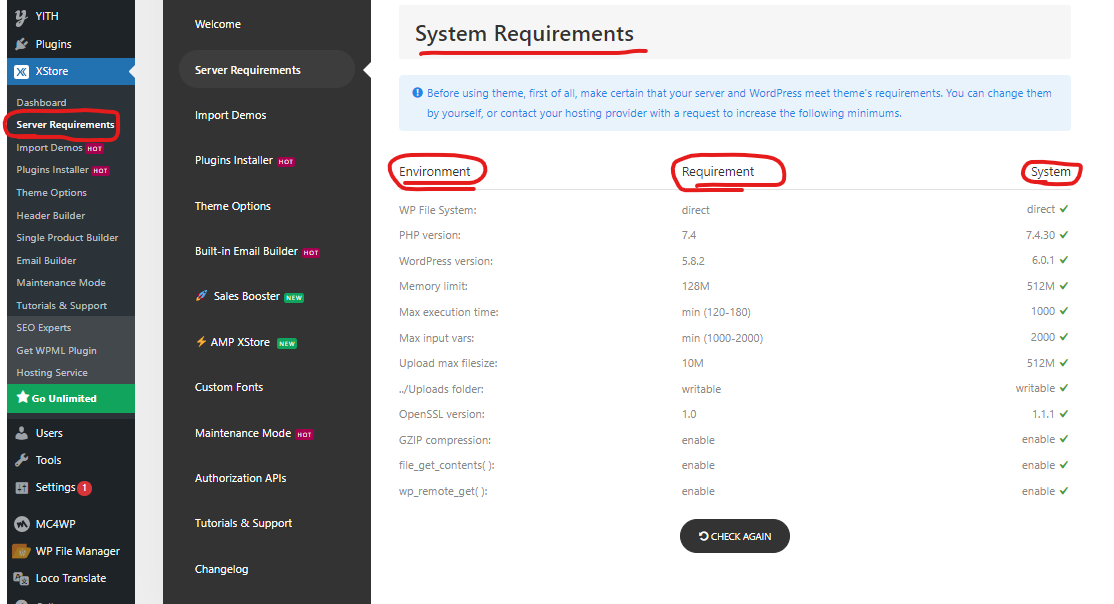Click the green check beside Max execution time 1000

pyautogui.click(x=1064, y=311)
